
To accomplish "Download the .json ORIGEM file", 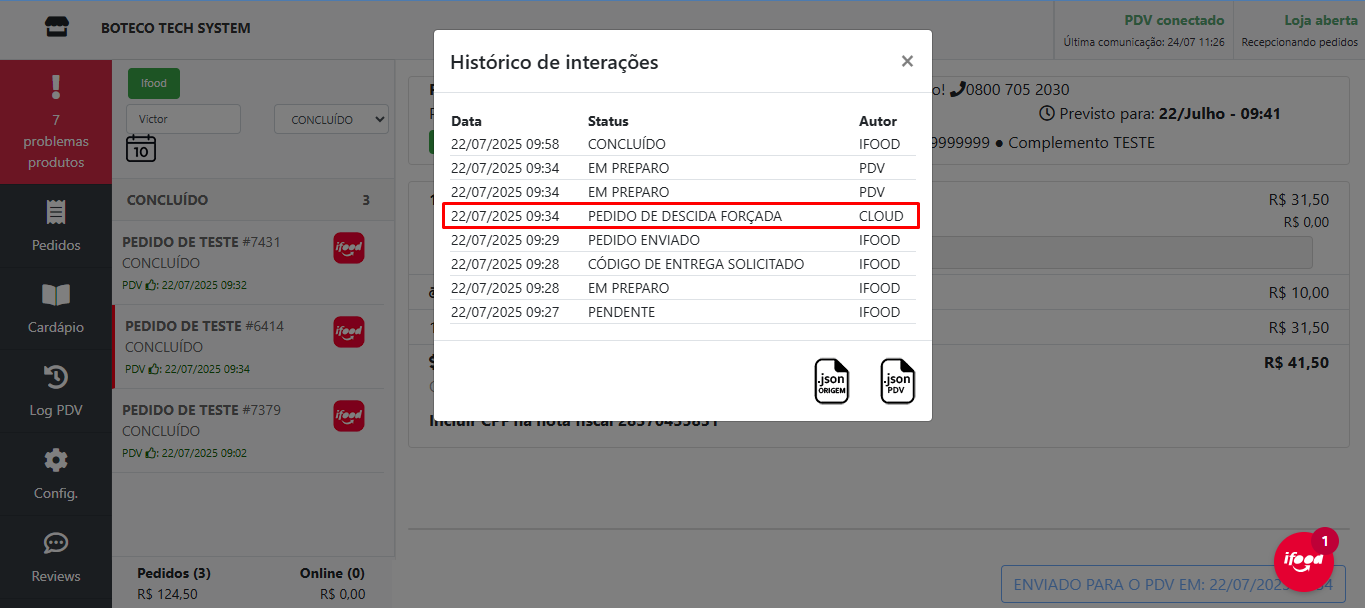I will 831,381.
